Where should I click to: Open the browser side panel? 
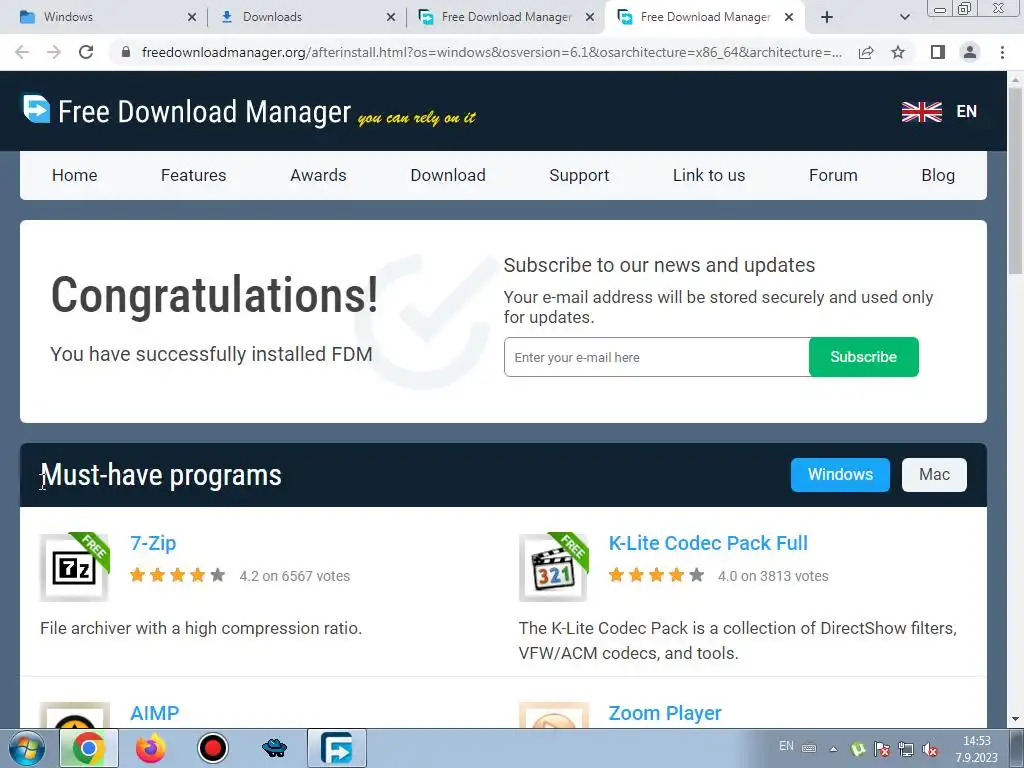click(938, 52)
